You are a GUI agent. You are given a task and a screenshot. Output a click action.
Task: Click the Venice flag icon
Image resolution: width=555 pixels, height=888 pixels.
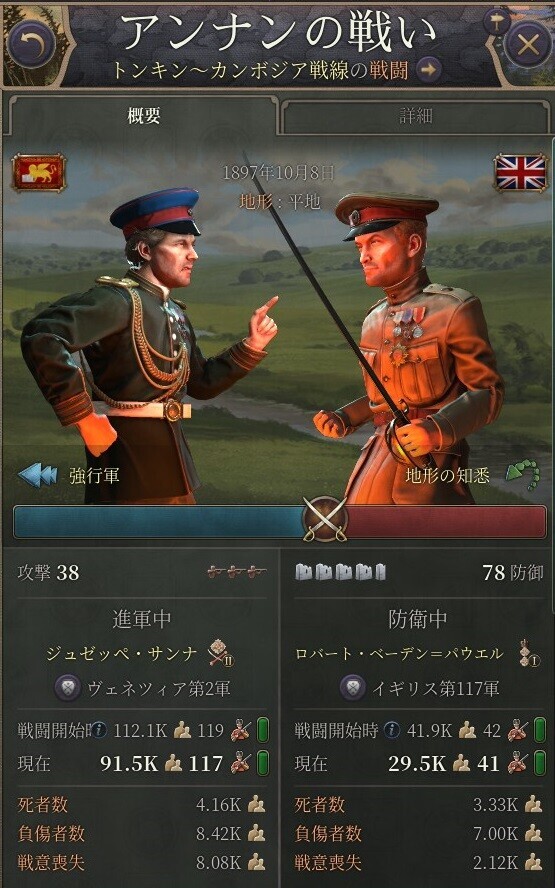coord(39,172)
